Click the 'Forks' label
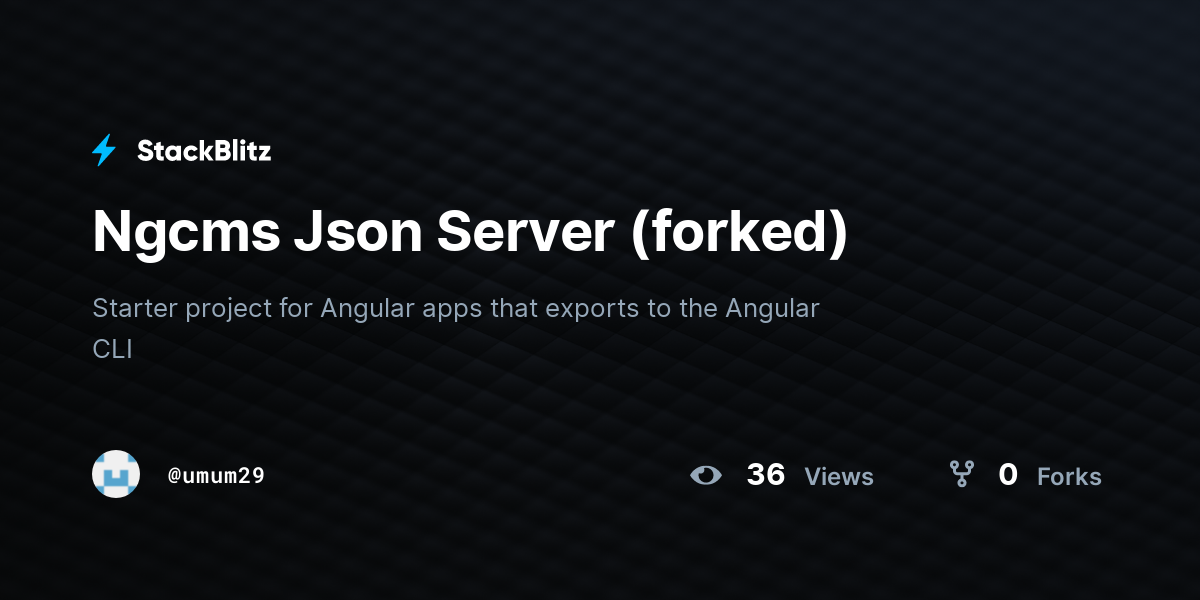Screen dimensions: 1200x600 tap(1069, 477)
